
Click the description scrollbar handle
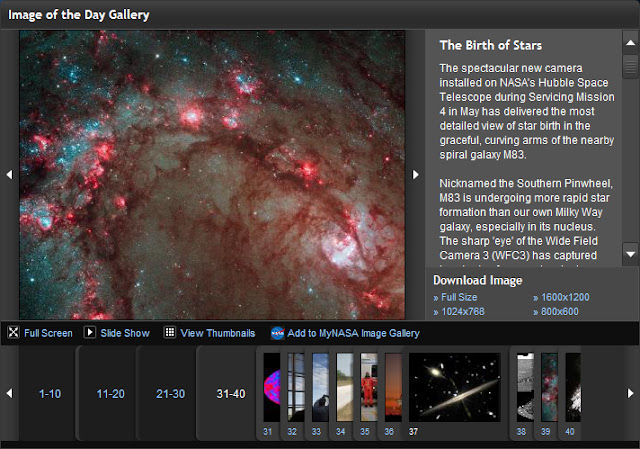pos(631,67)
